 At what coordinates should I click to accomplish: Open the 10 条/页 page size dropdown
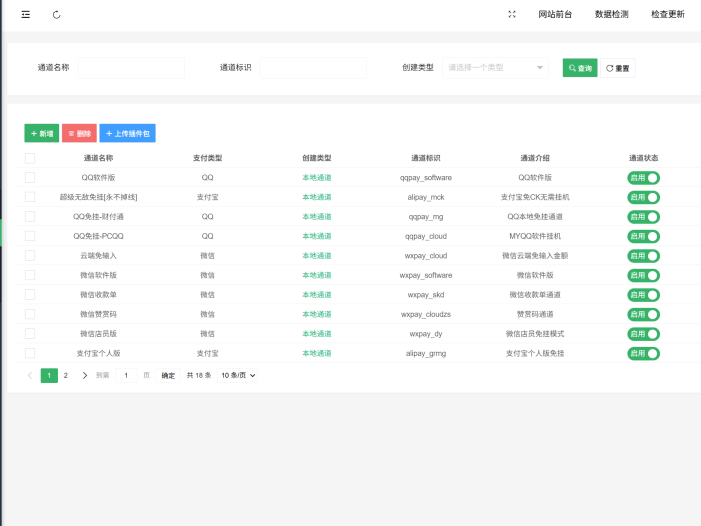[x=238, y=375]
